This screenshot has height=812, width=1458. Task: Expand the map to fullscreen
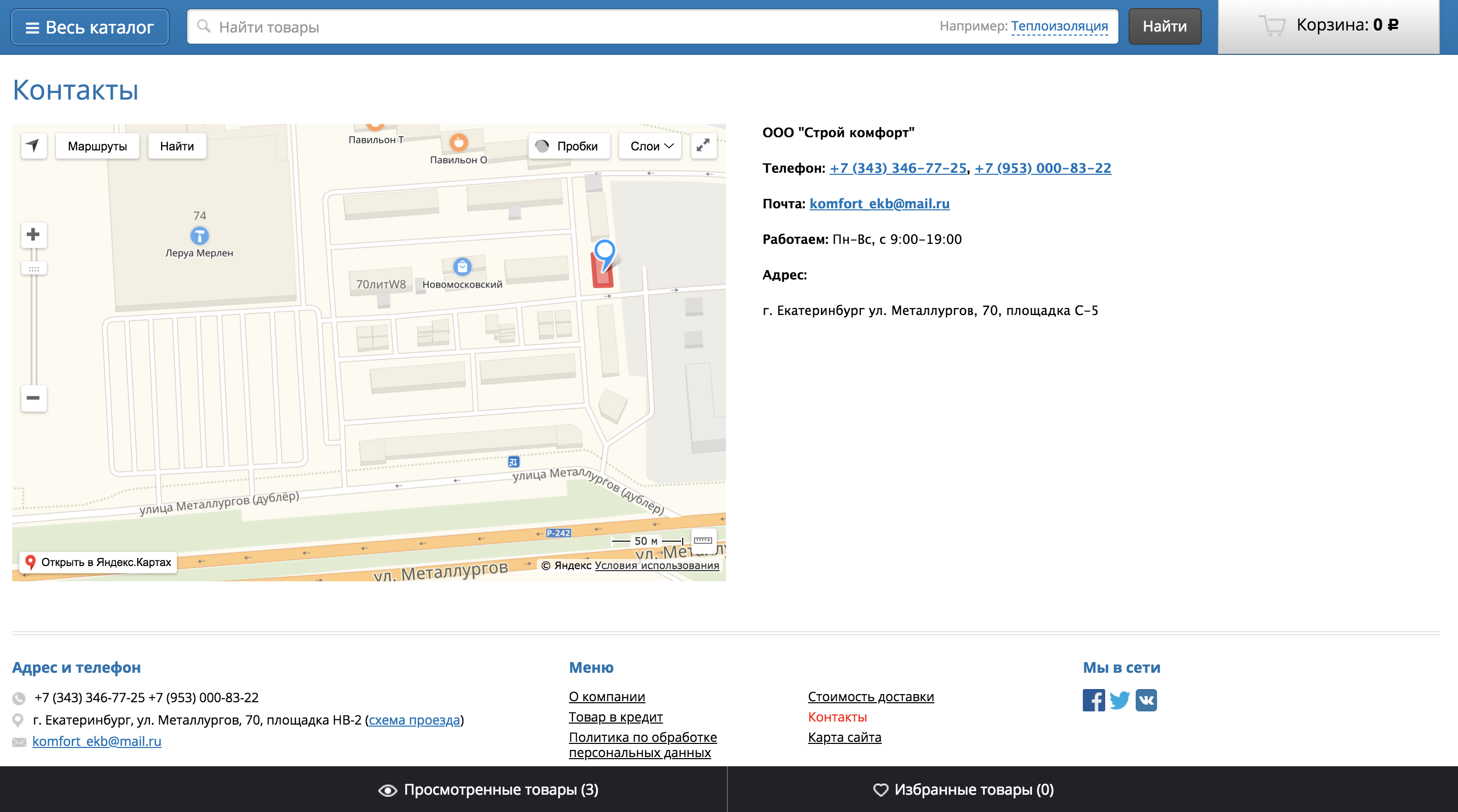click(703, 145)
